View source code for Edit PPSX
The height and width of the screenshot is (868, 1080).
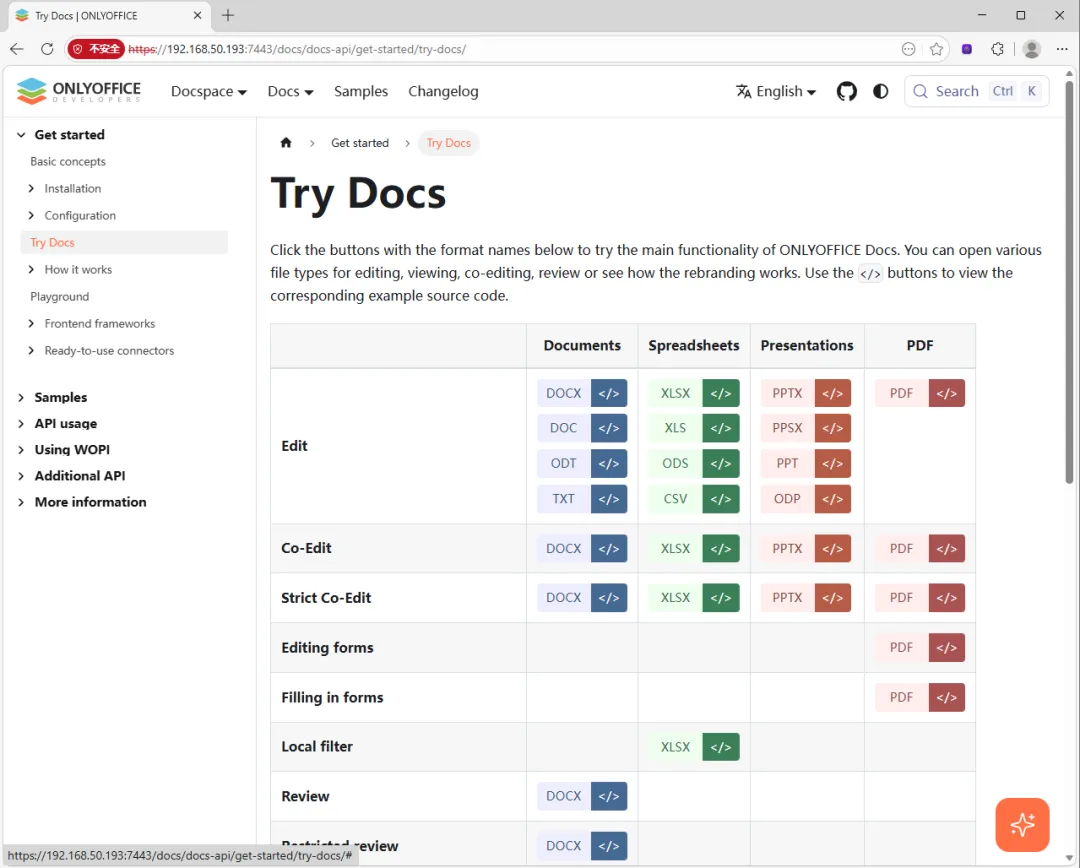click(x=833, y=428)
